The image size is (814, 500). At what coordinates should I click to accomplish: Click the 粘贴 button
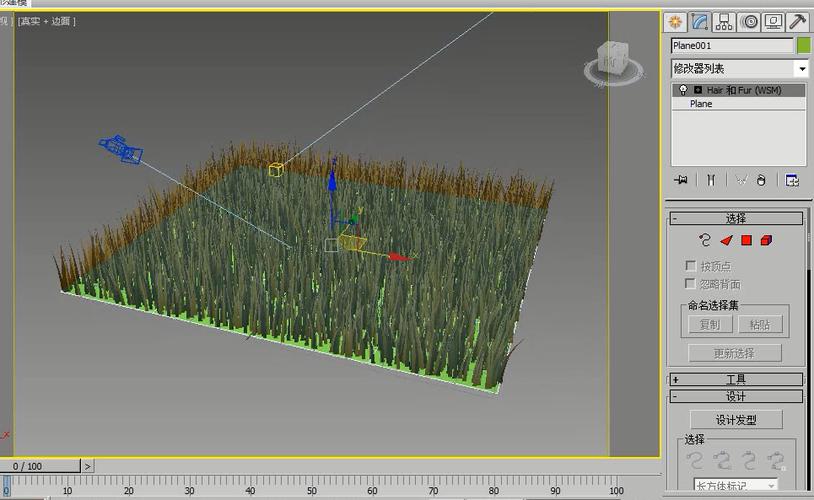point(759,325)
